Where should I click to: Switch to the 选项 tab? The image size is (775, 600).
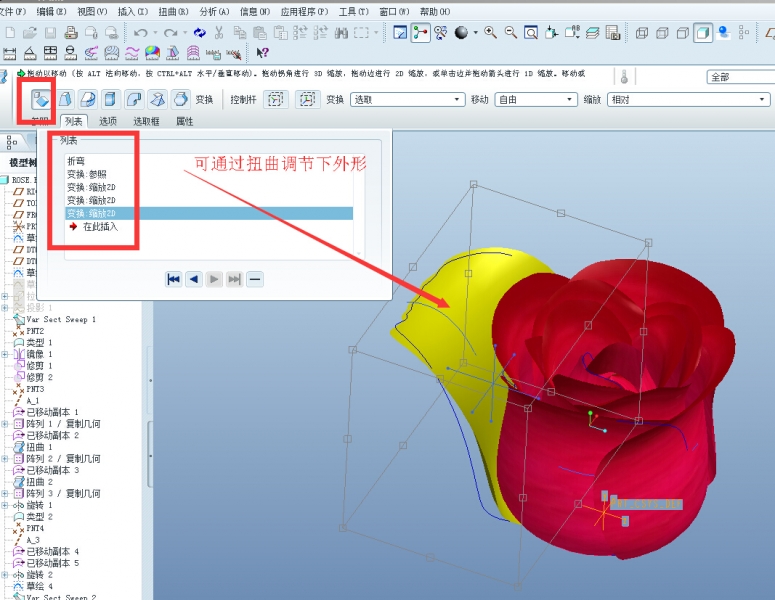[108, 121]
